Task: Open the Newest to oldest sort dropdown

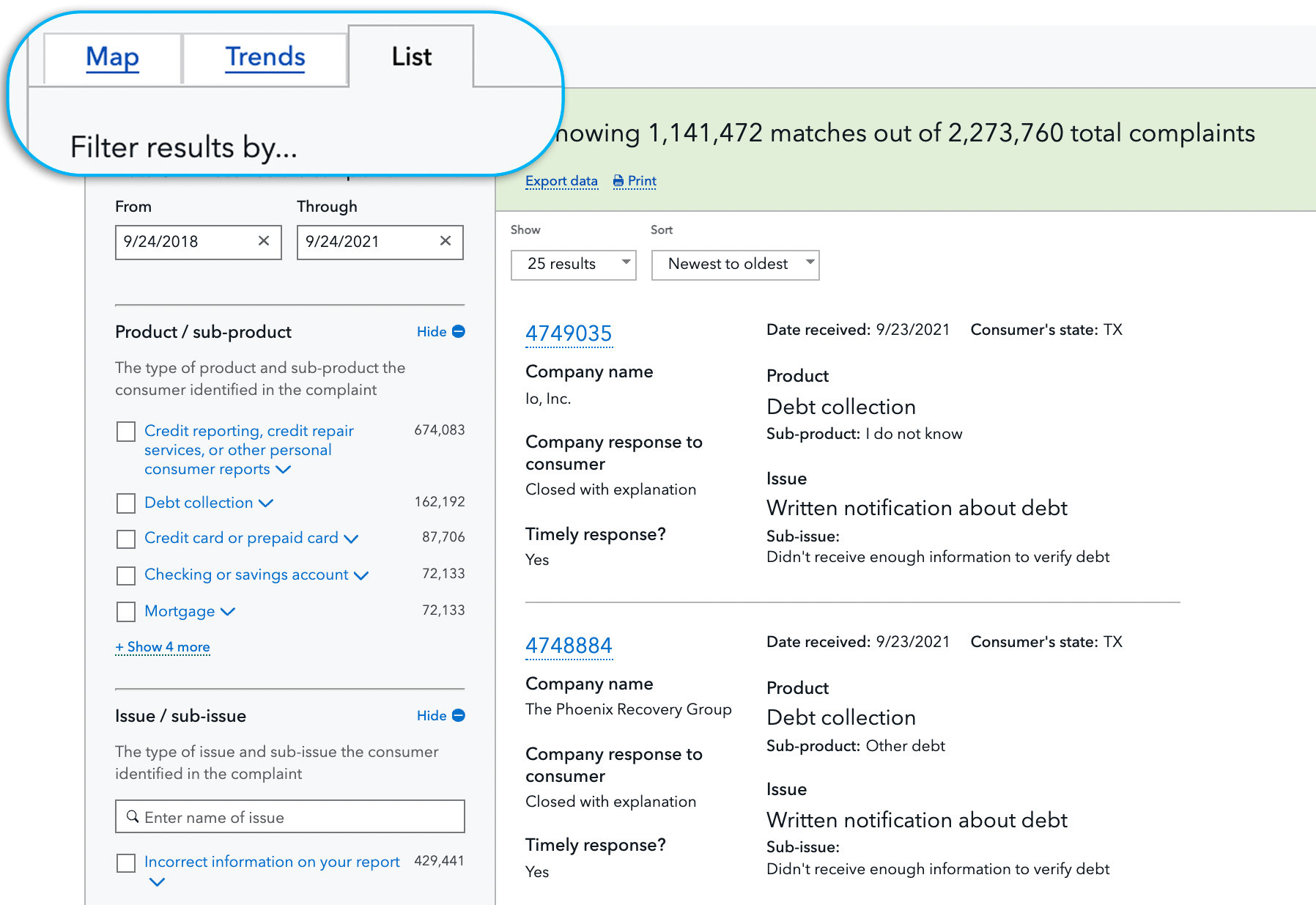Action: [734, 265]
